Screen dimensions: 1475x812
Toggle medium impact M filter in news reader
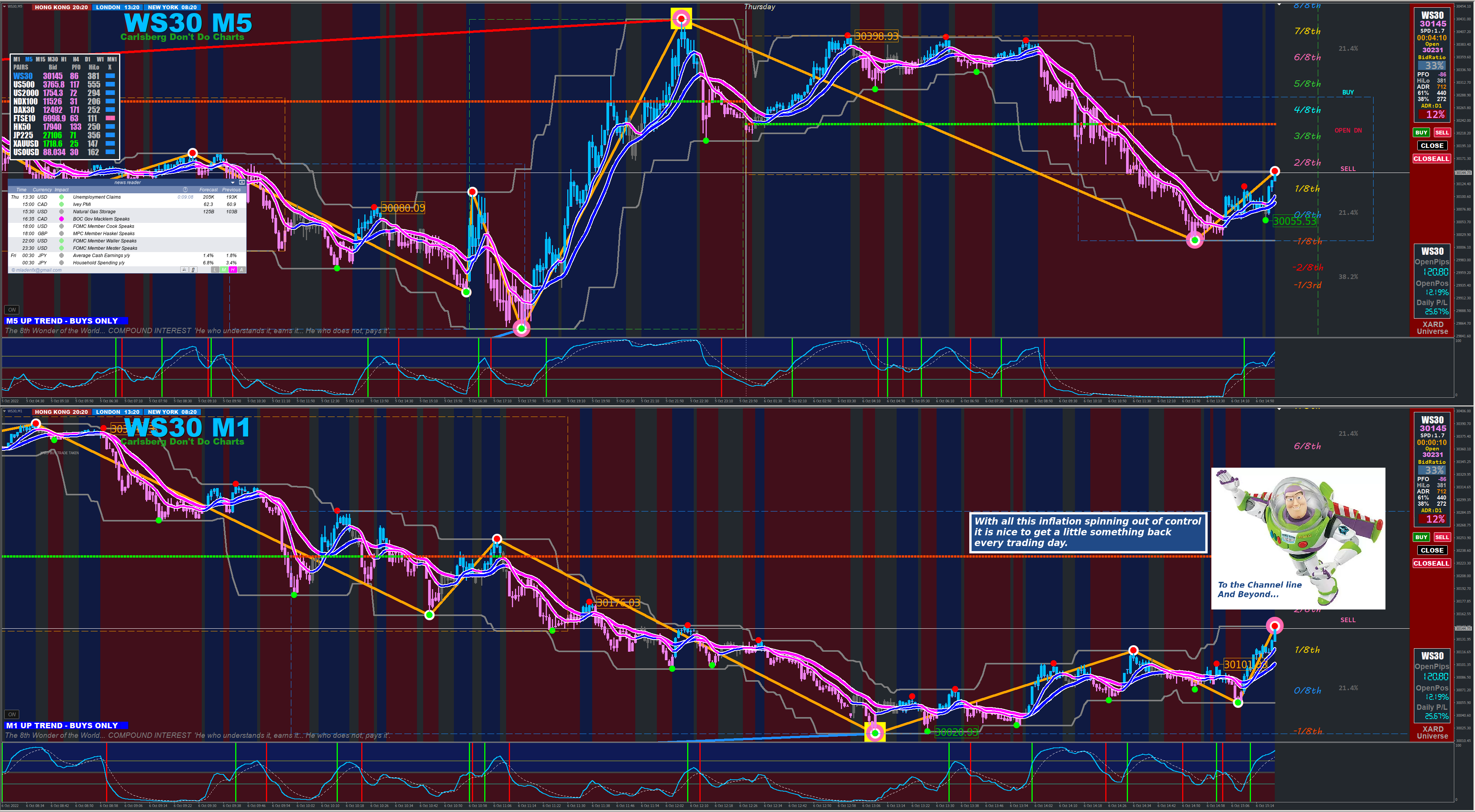(x=224, y=270)
